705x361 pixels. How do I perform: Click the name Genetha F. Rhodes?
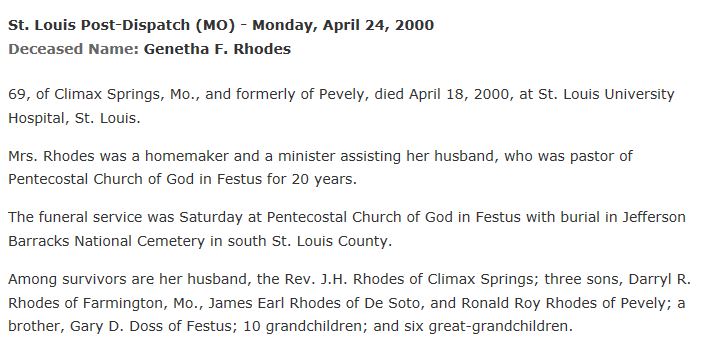pos(217,49)
